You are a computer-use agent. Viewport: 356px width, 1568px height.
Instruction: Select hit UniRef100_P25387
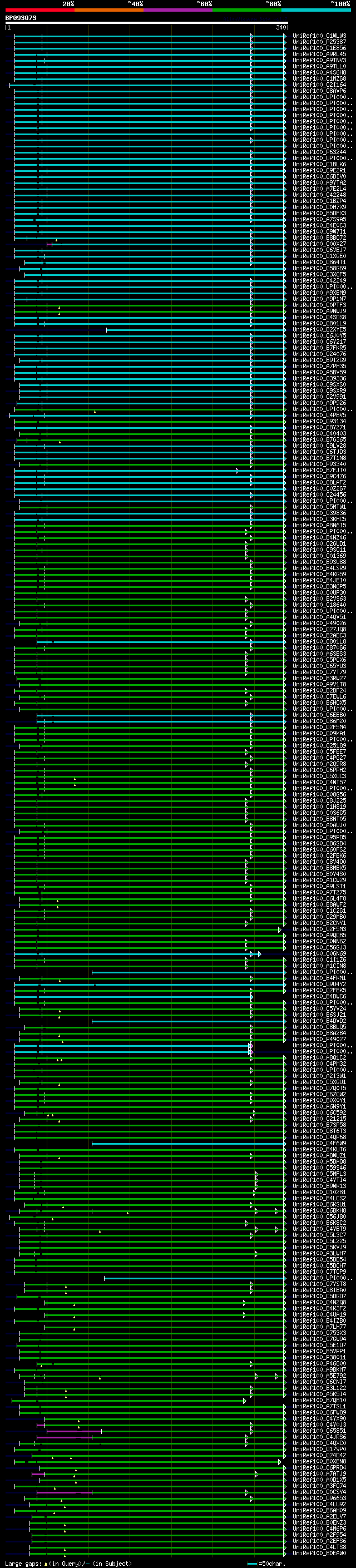pos(319,42)
